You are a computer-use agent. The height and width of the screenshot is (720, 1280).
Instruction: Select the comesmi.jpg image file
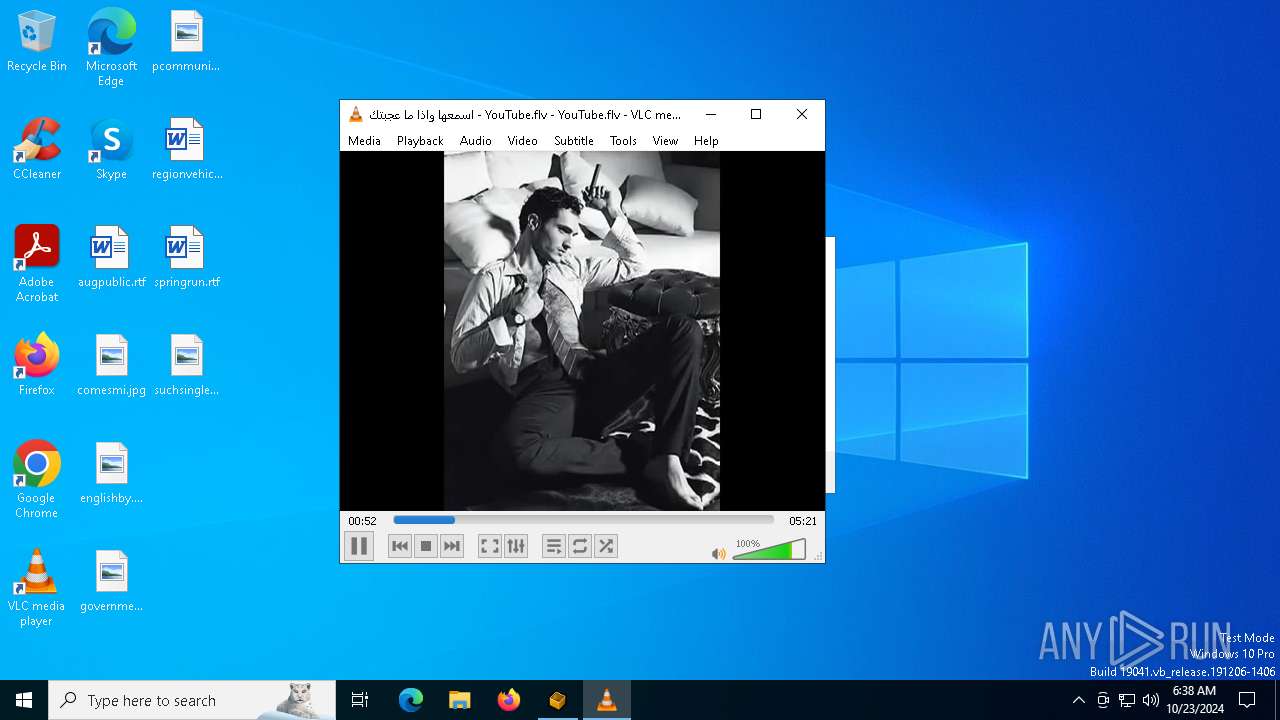[x=111, y=366]
